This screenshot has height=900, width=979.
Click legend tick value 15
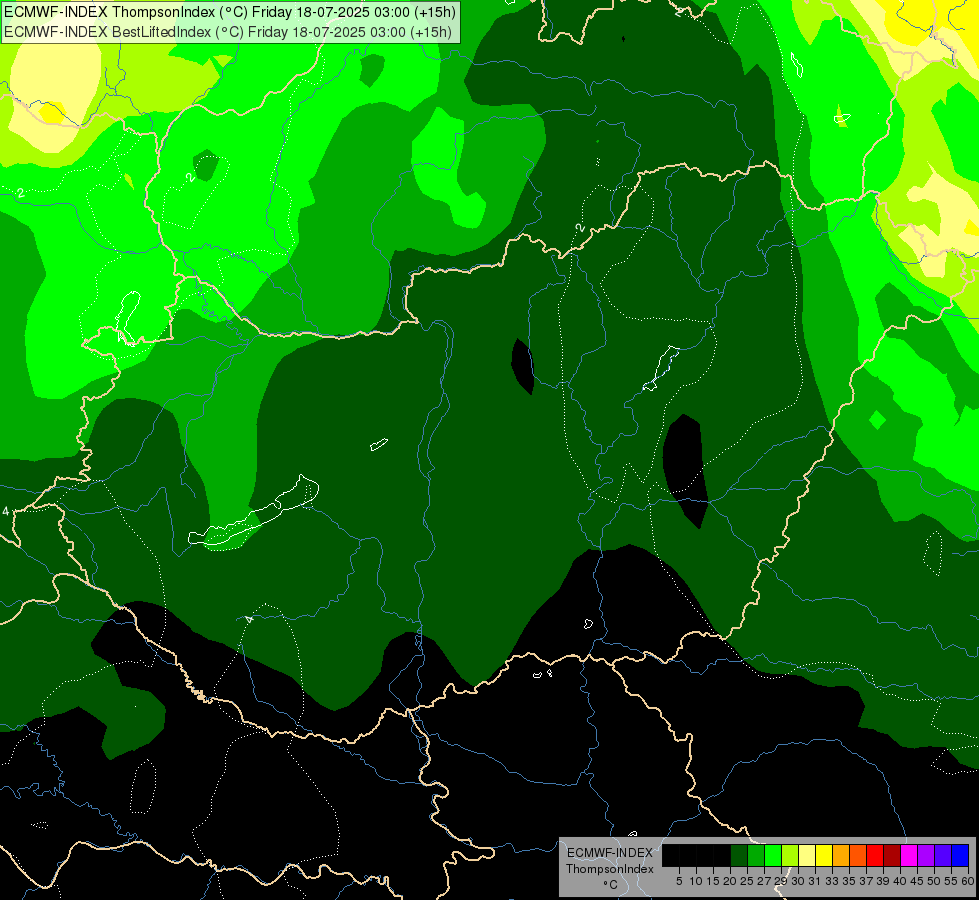[713, 881]
